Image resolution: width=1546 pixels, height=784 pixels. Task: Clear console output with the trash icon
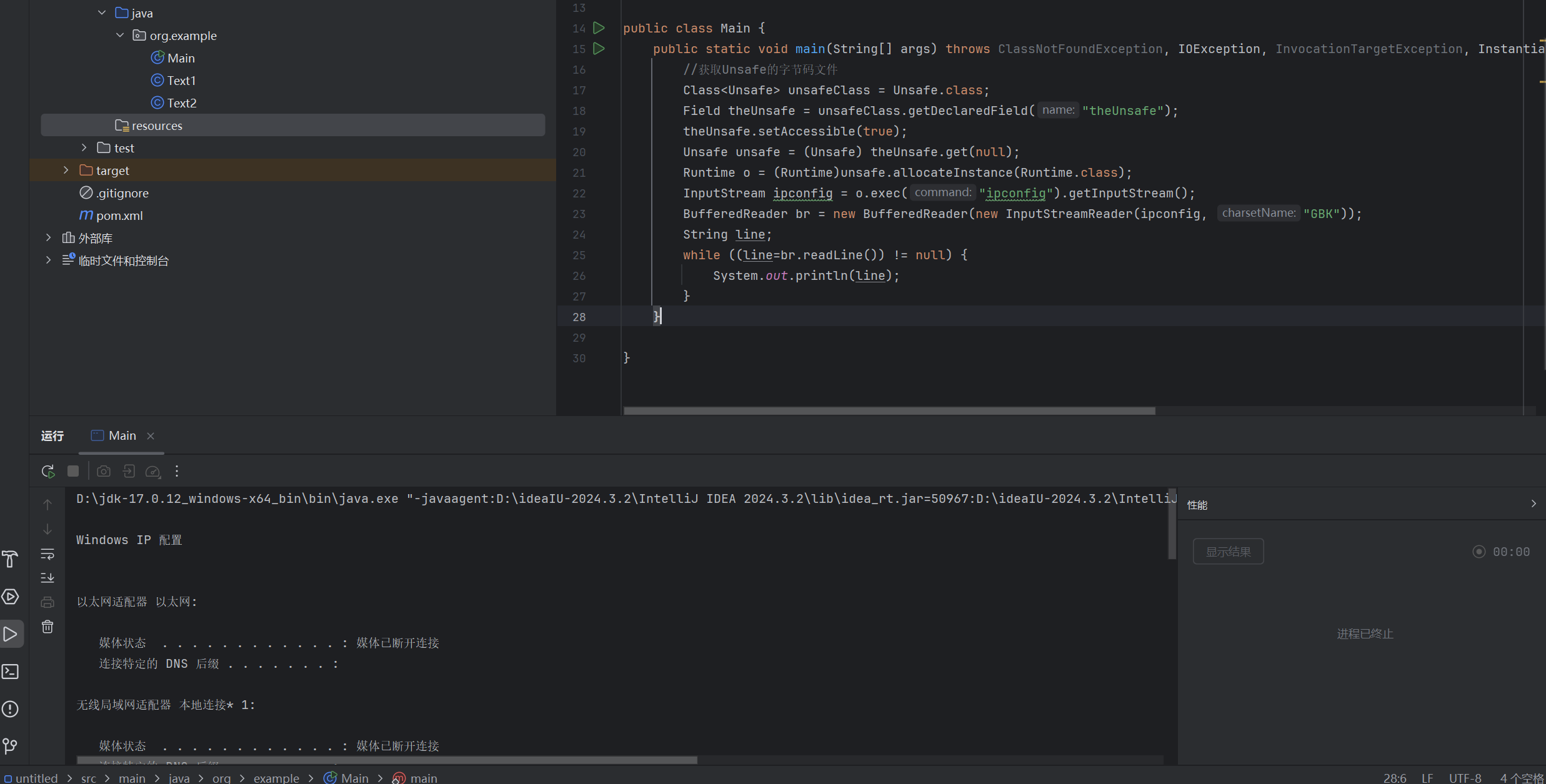(x=47, y=627)
